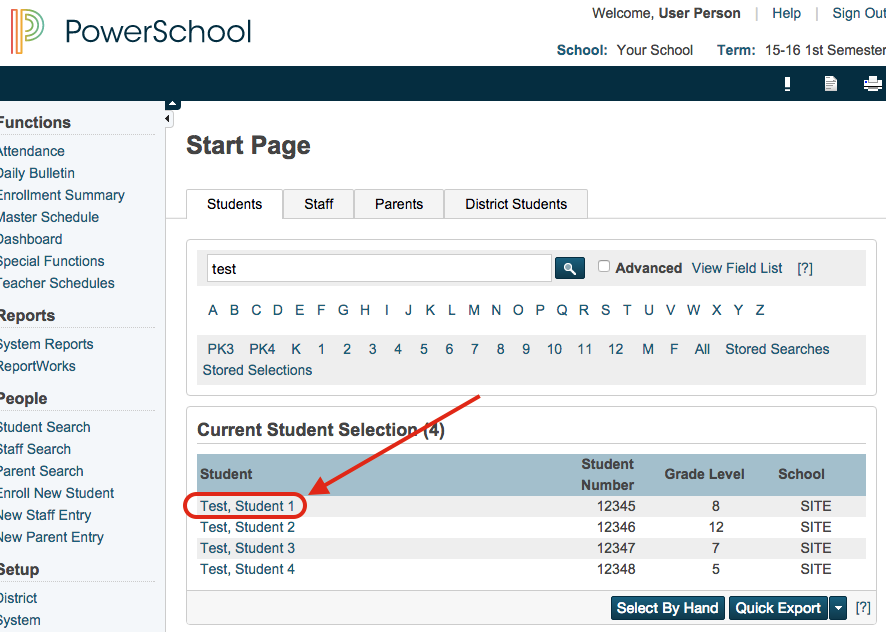Click the magnifying glass search button
Image resolution: width=886 pixels, height=632 pixels.
point(570,269)
